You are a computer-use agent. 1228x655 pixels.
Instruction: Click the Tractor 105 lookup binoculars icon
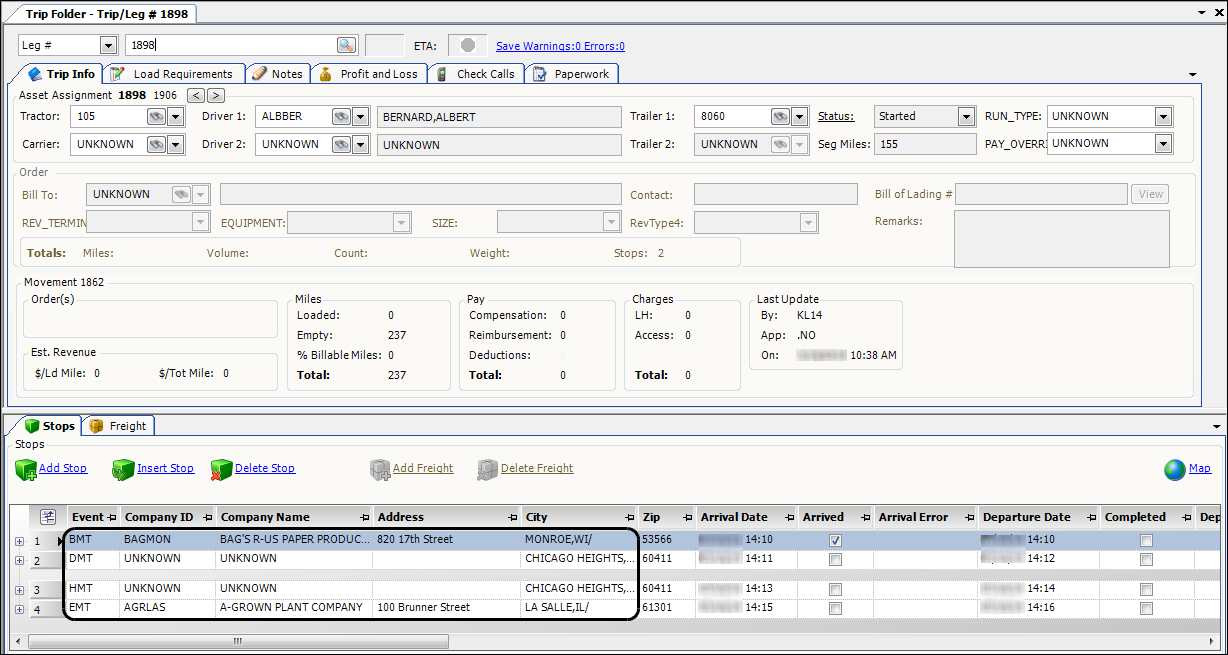(156, 116)
